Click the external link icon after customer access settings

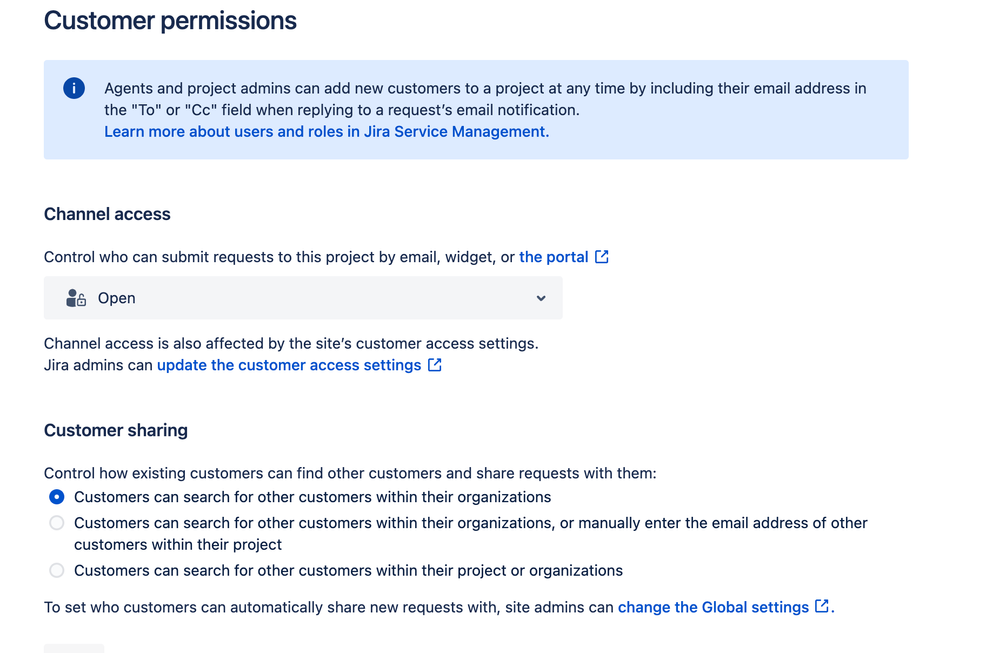(x=434, y=365)
